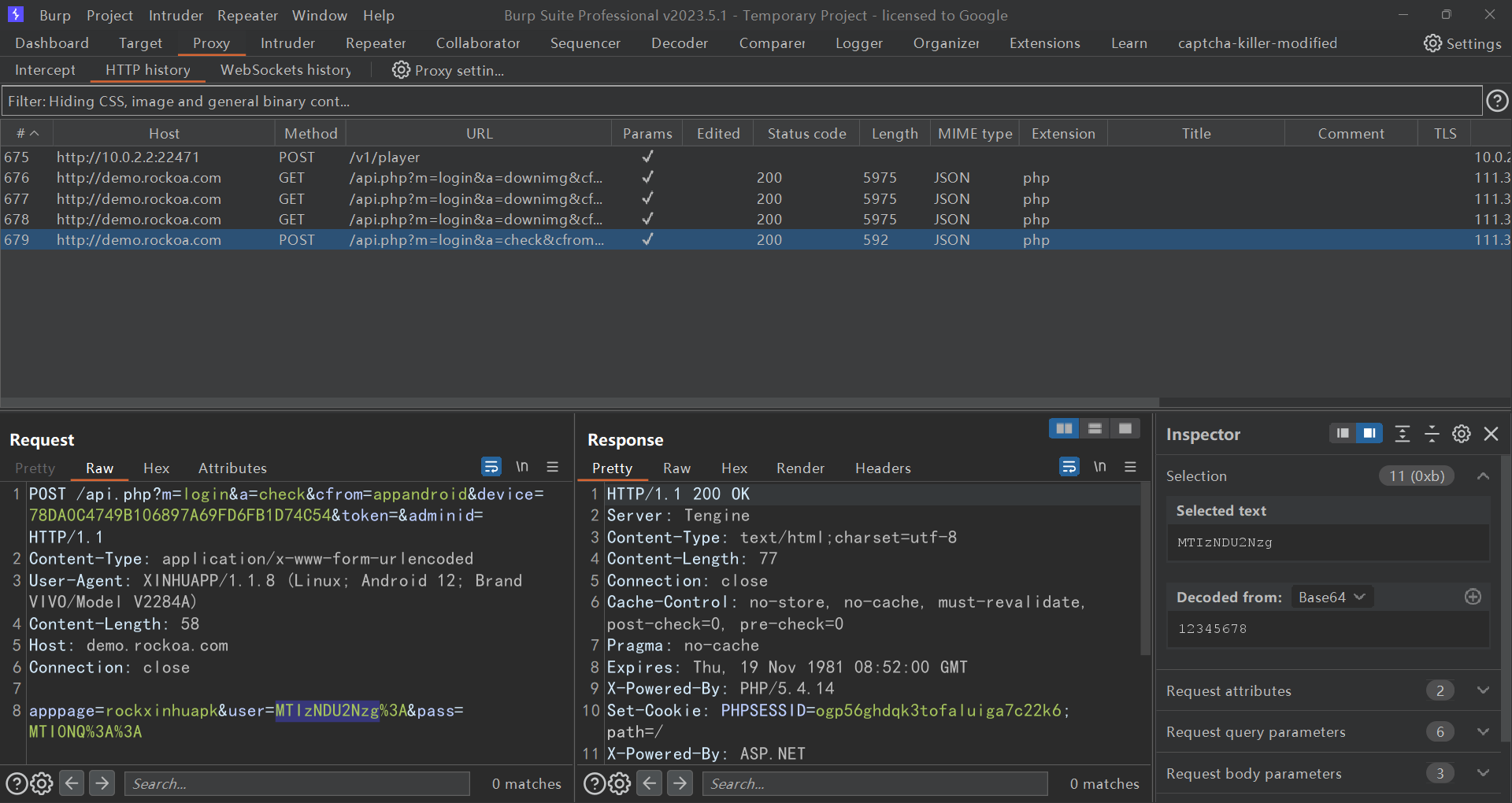Viewport: 1512px width, 803px height.
Task: Open the Window menu
Action: click(x=320, y=15)
